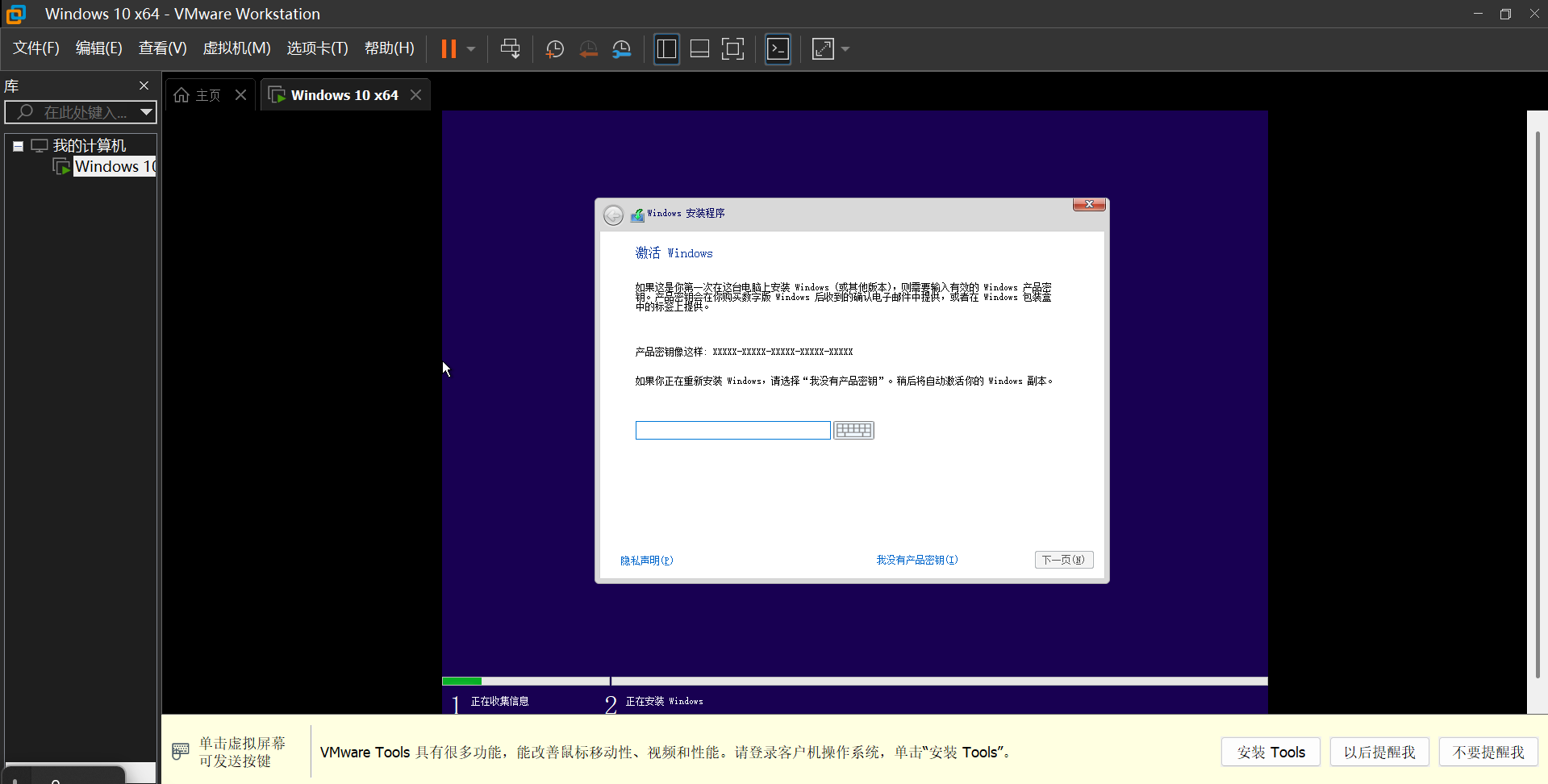Send Ctrl+Alt+Del to the guest
The width and height of the screenshot is (1548, 784).
pyautogui.click(x=511, y=48)
